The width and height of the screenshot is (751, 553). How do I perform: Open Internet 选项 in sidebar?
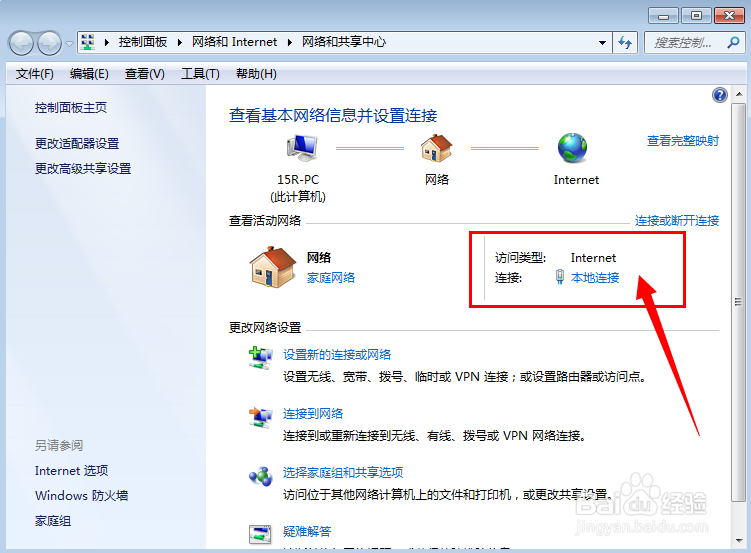(71, 471)
